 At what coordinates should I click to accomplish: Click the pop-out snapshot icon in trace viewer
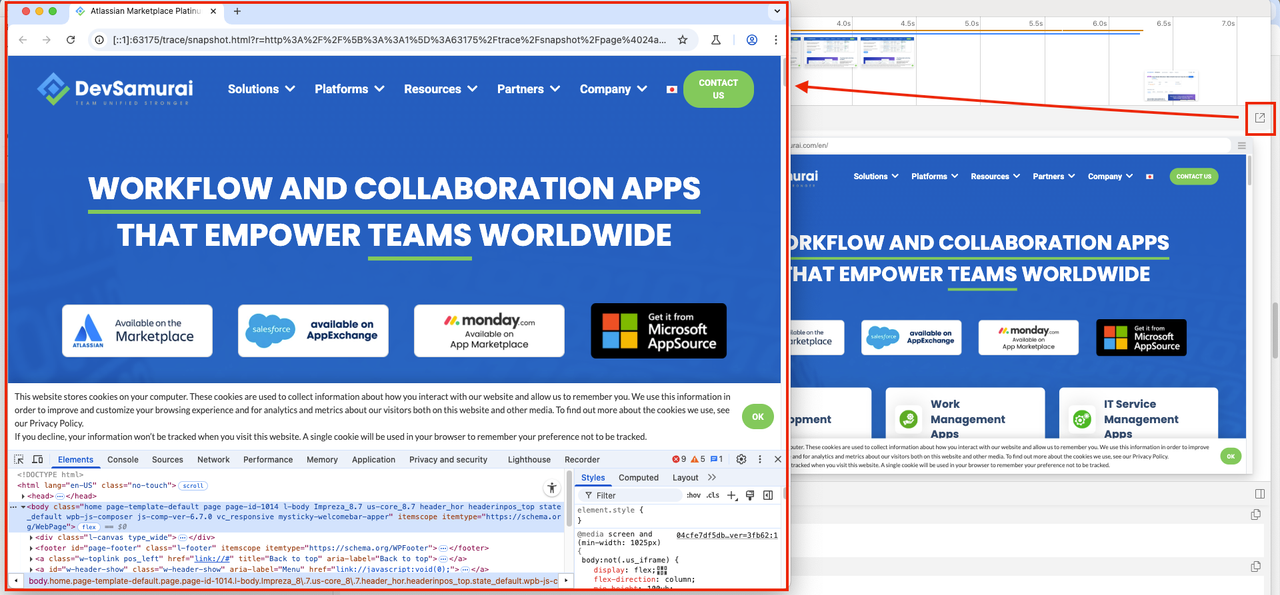(1260, 118)
